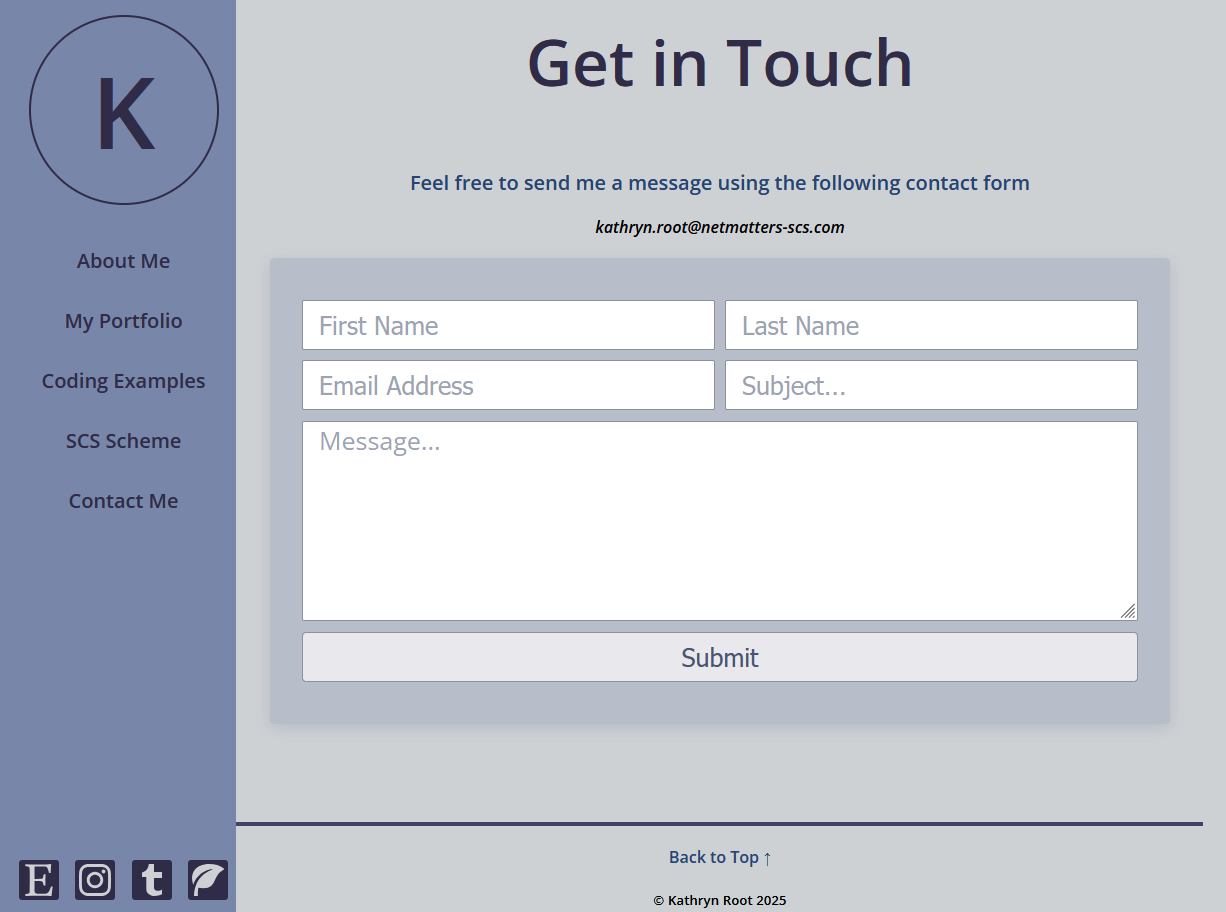
Task: Click the kathryn.root email address link
Action: point(719,227)
